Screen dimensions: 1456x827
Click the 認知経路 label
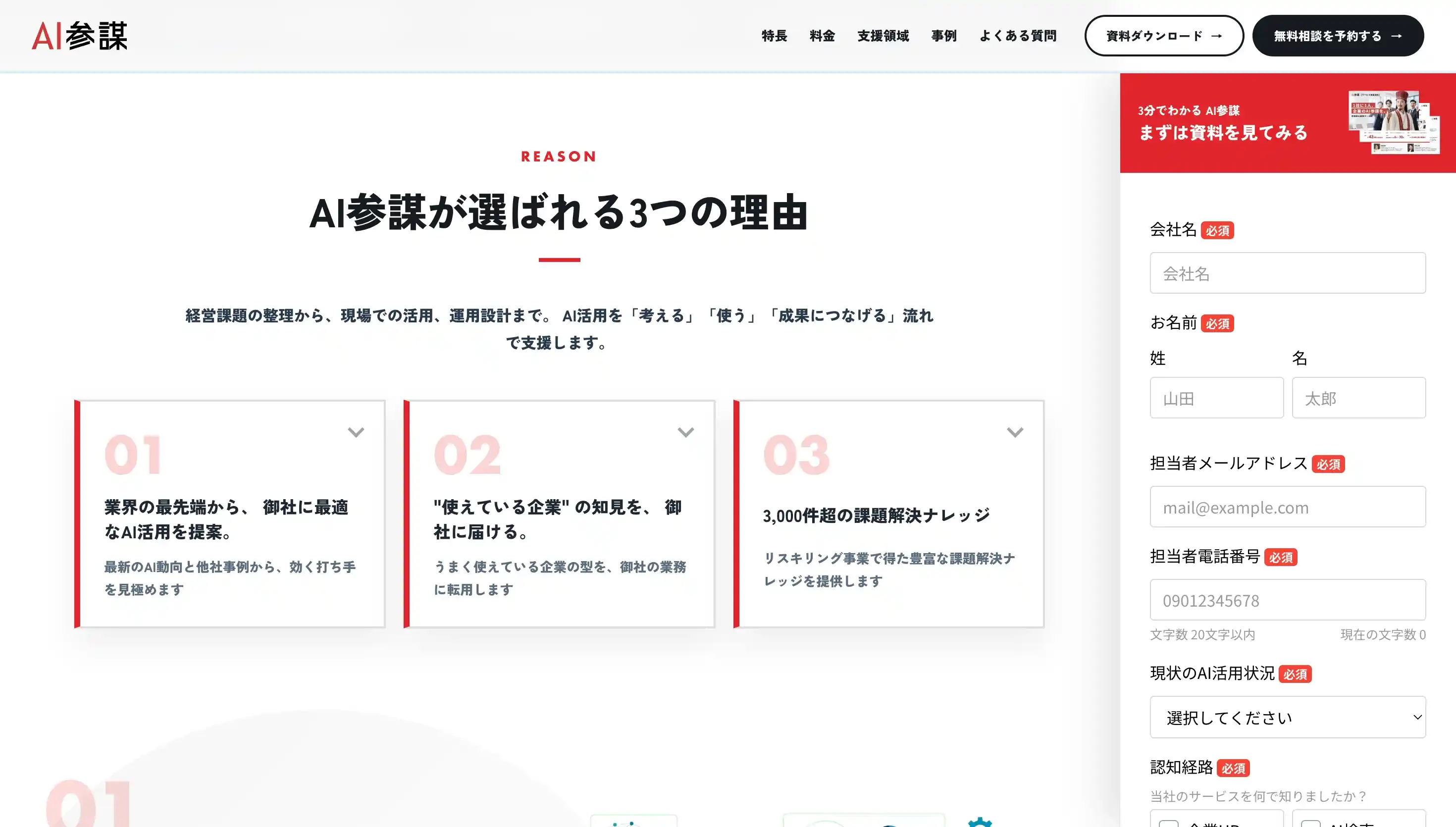1181,768
